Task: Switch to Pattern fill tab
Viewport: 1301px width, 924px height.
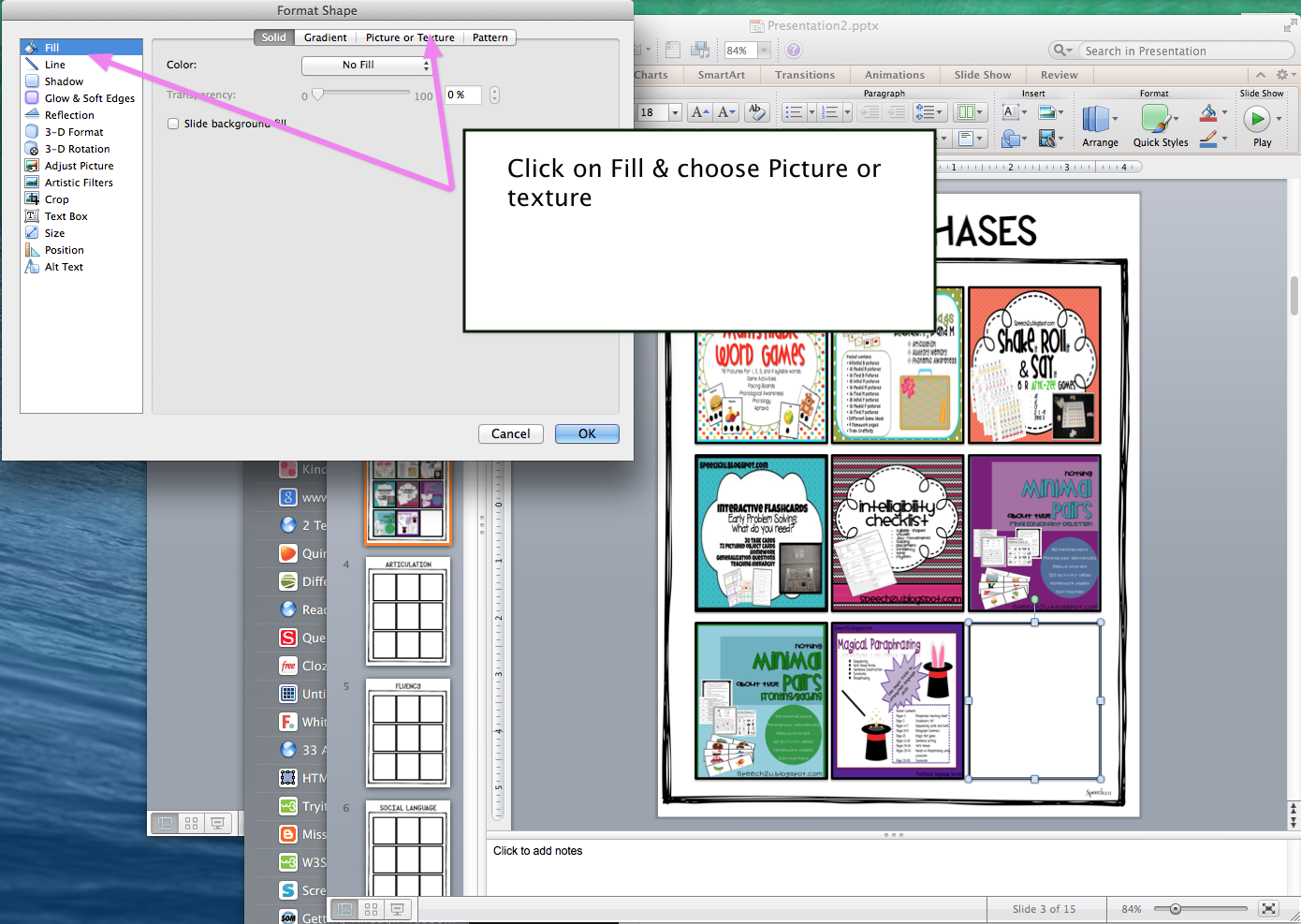Action: pos(490,37)
